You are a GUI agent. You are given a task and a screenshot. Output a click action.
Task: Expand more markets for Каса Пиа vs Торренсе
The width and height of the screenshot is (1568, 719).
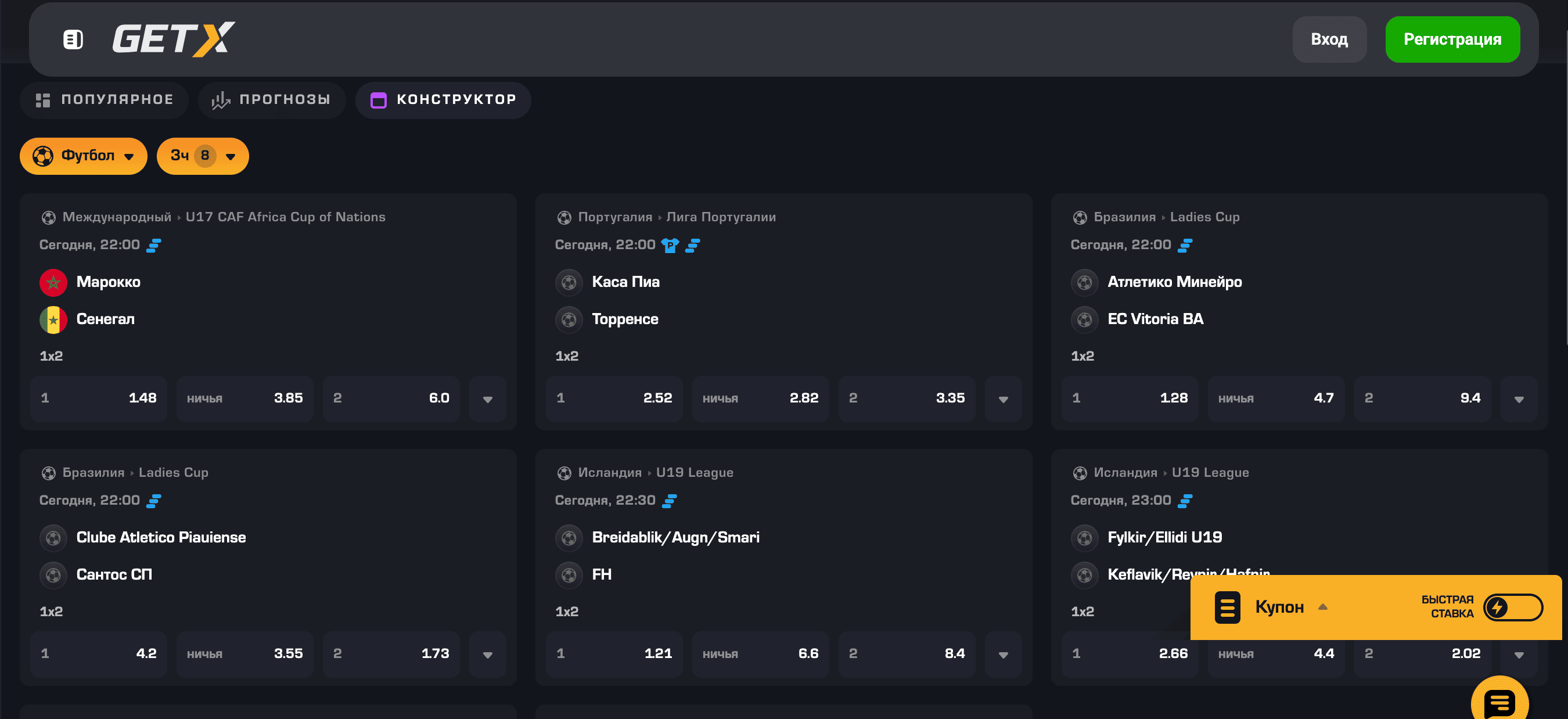[1003, 399]
